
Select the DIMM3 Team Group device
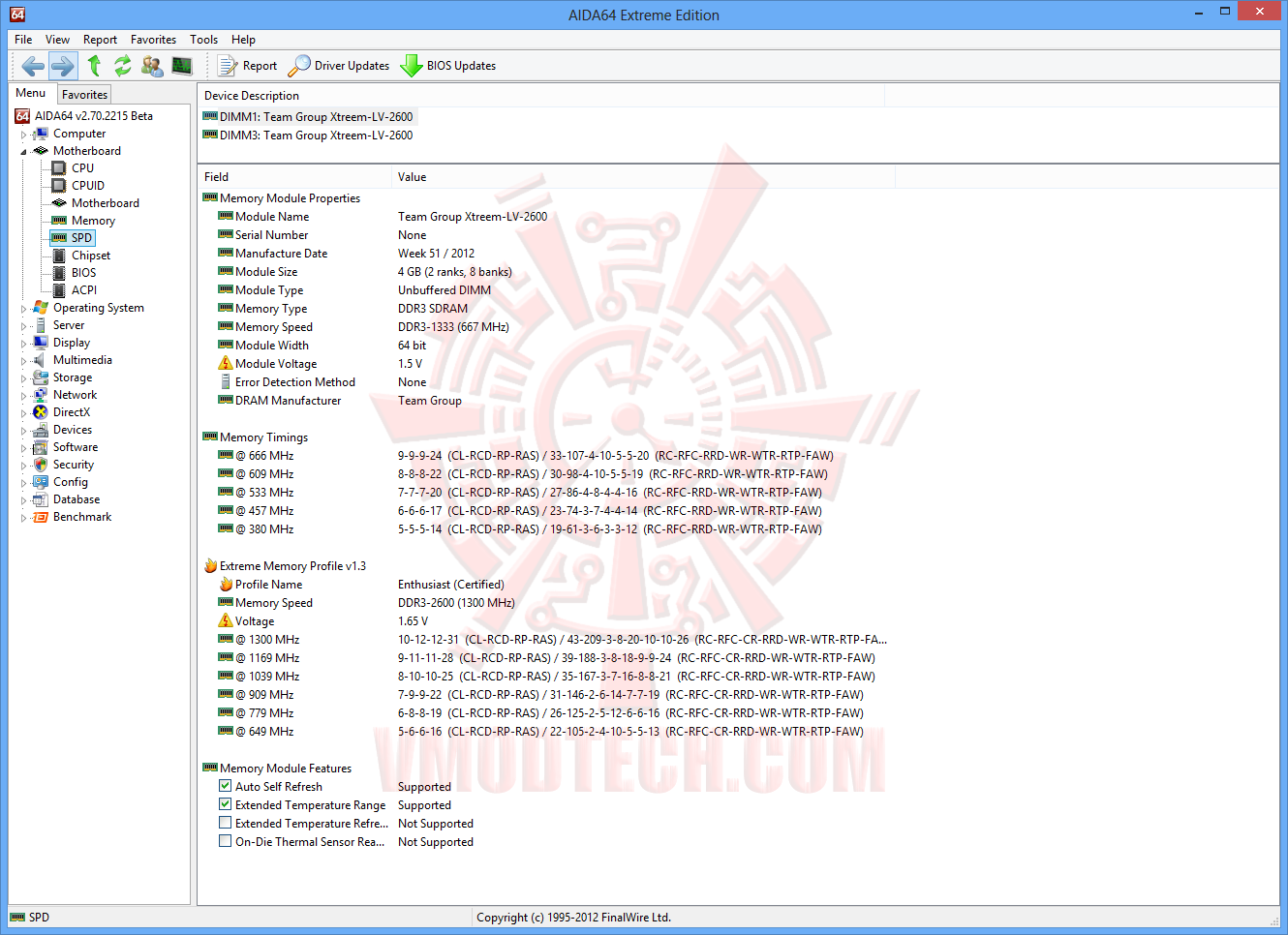pyautogui.click(x=308, y=136)
